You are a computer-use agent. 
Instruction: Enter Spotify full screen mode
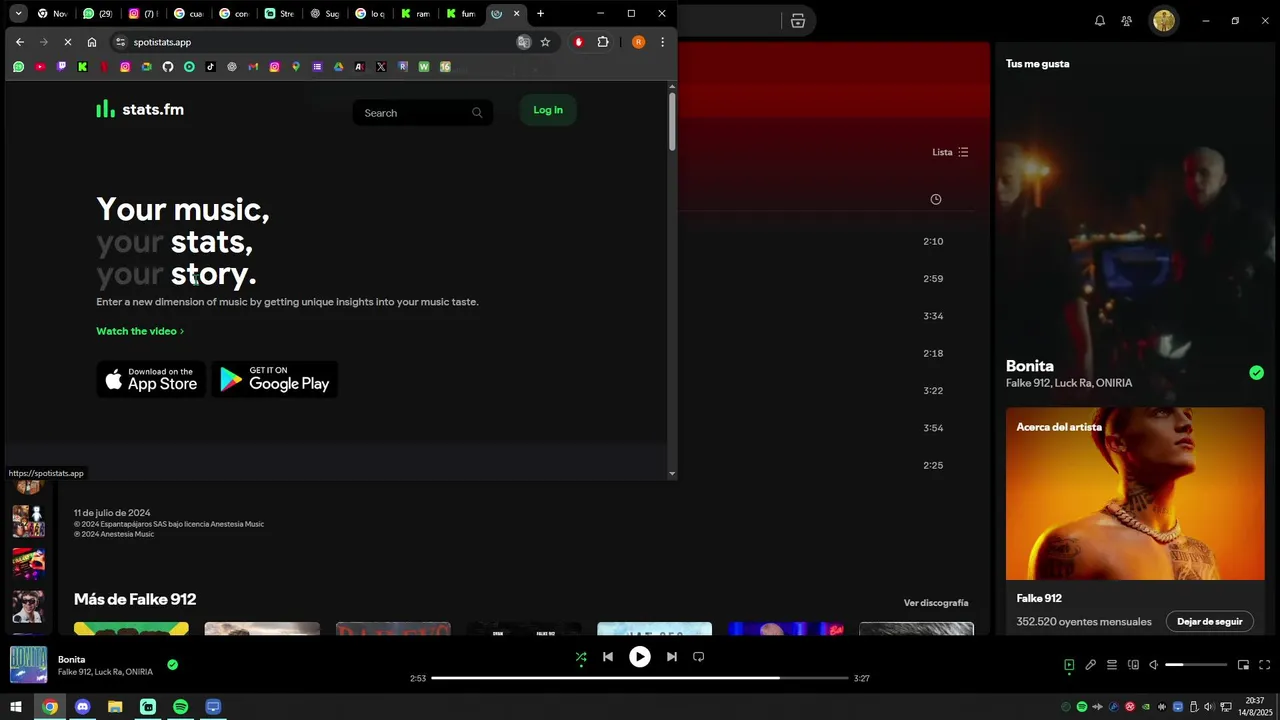[1265, 665]
